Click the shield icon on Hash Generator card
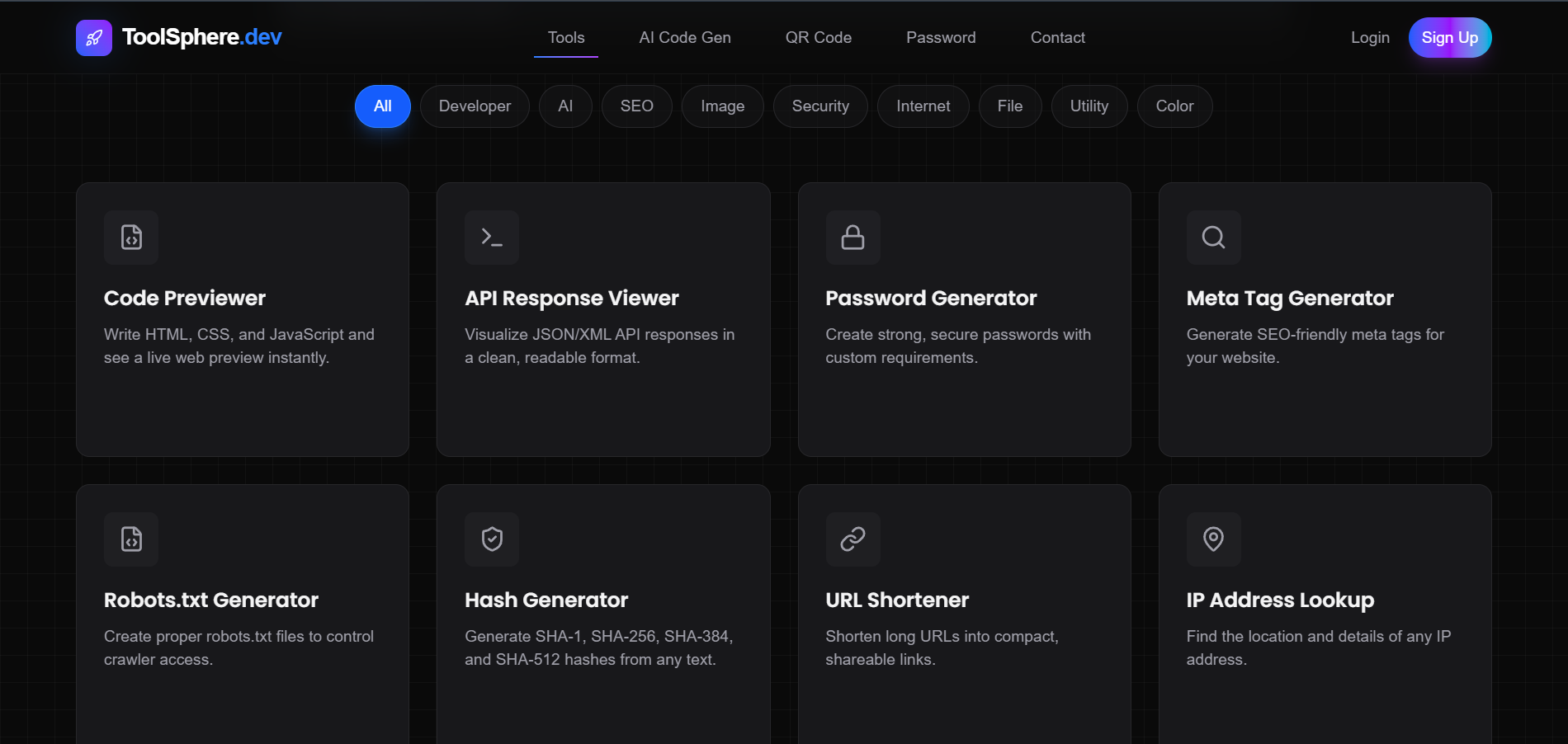Viewport: 1568px width, 744px height. pos(492,539)
